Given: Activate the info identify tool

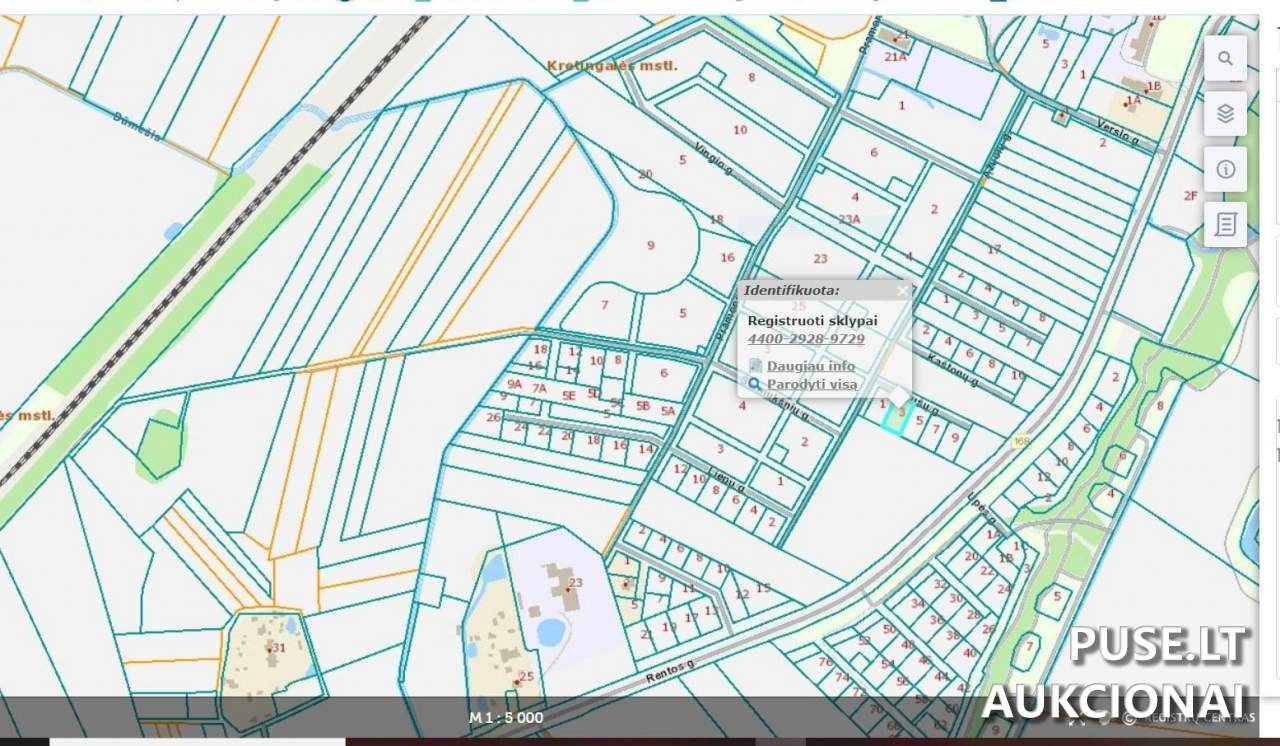Looking at the screenshot, I should click(1225, 169).
